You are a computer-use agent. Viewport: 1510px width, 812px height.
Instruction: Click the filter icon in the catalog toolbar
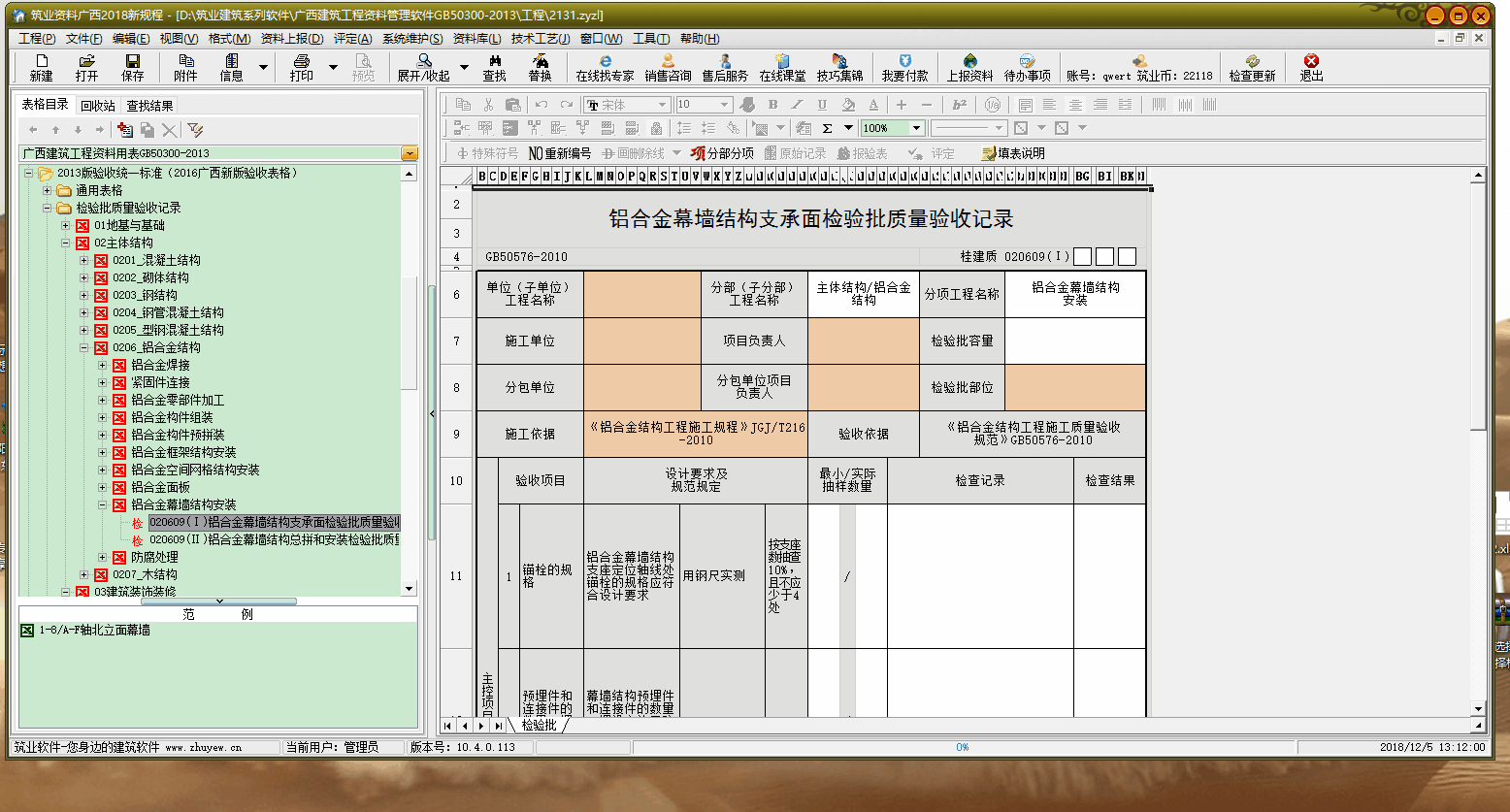pos(195,130)
